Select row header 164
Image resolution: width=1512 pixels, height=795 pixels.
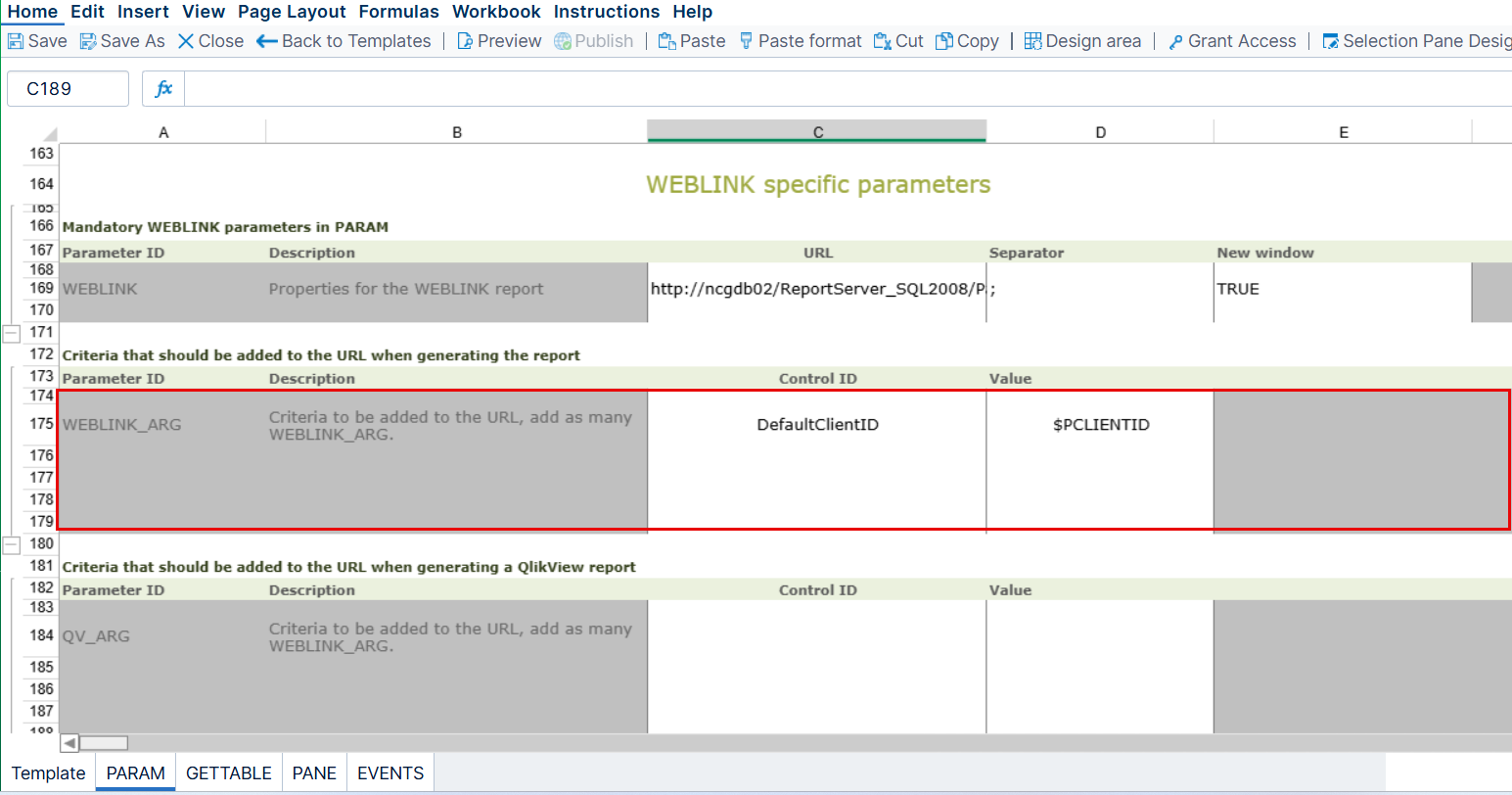[41, 184]
